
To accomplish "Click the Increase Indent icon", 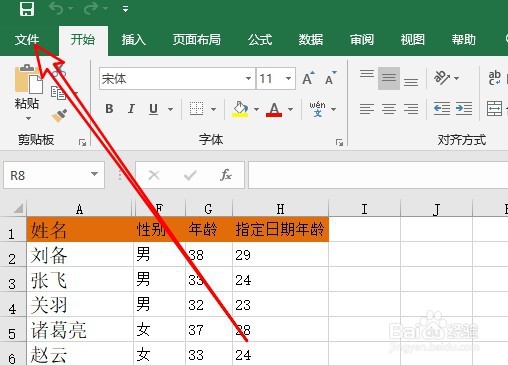I will 464,109.
